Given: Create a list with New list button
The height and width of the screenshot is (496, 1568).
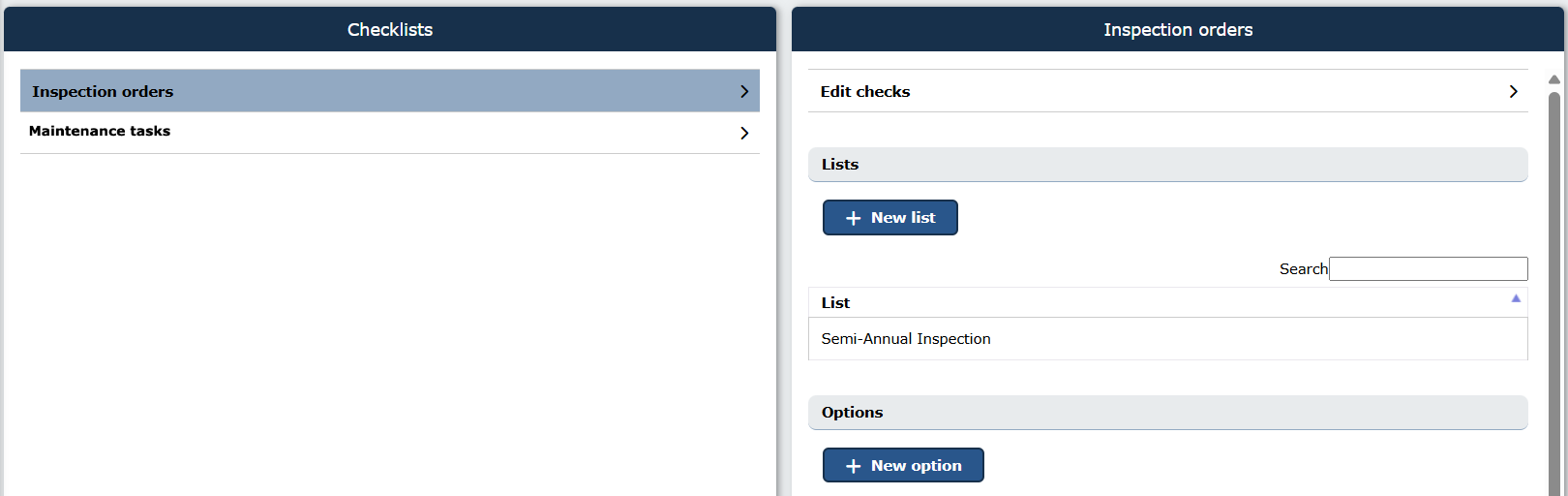Looking at the screenshot, I should (x=890, y=218).
